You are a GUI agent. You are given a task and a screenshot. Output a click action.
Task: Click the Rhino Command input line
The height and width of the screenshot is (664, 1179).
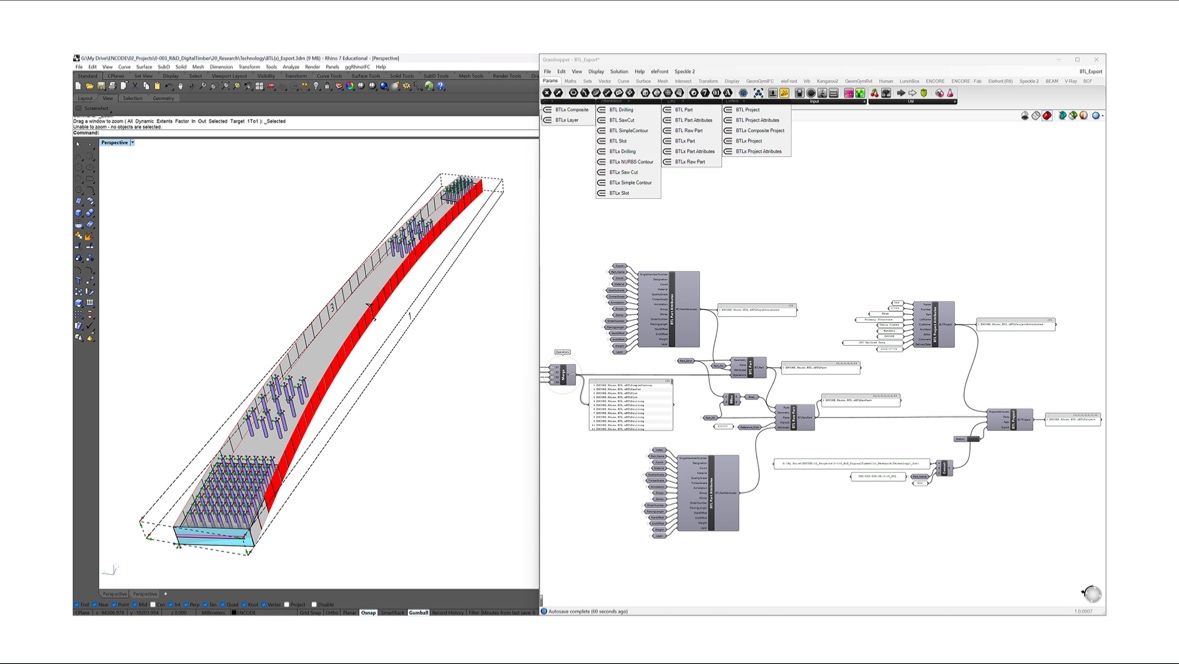[306, 133]
